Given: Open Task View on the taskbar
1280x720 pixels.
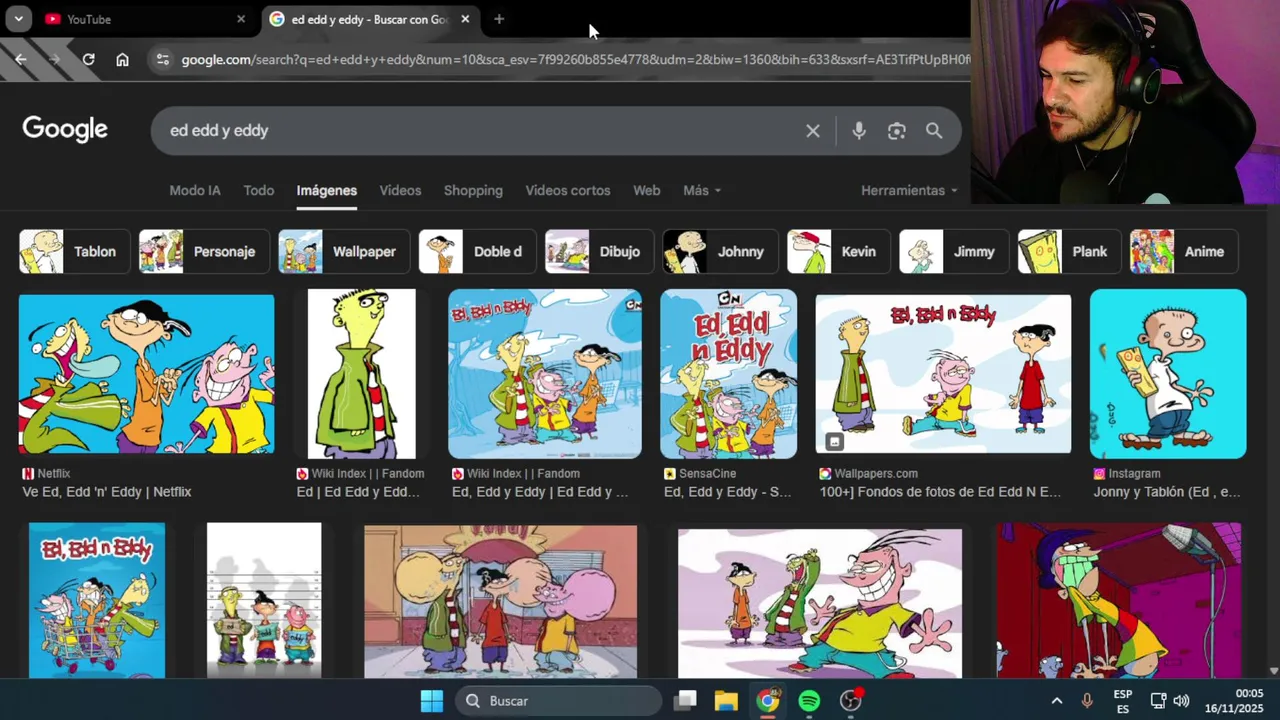Looking at the screenshot, I should pyautogui.click(x=685, y=701).
